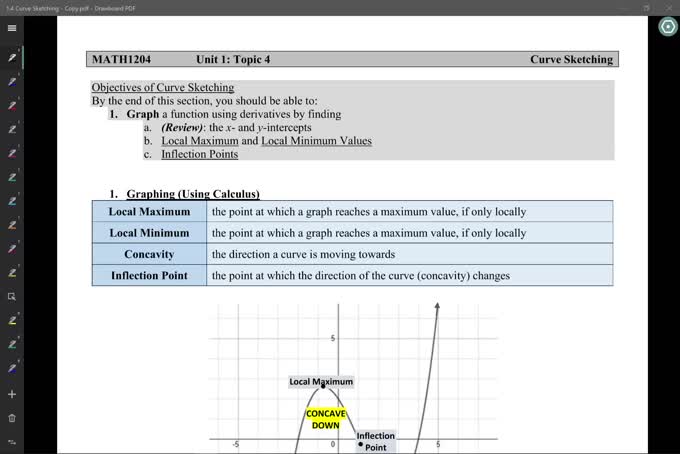Image resolution: width=680 pixels, height=454 pixels.
Task: Click the 'Local Minimum' table row label
Action: [149, 233]
